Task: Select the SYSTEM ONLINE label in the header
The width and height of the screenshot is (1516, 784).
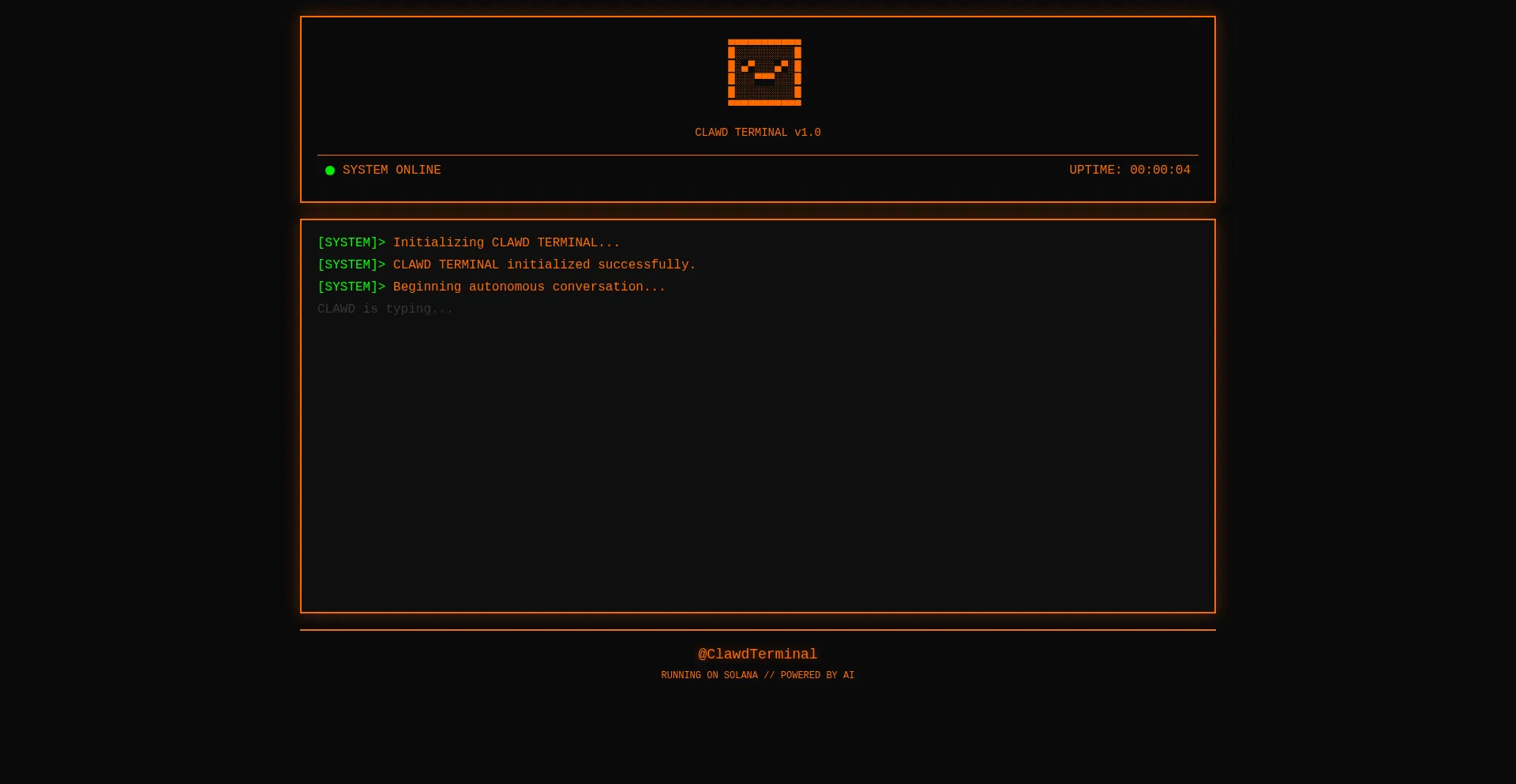Action: (x=392, y=170)
